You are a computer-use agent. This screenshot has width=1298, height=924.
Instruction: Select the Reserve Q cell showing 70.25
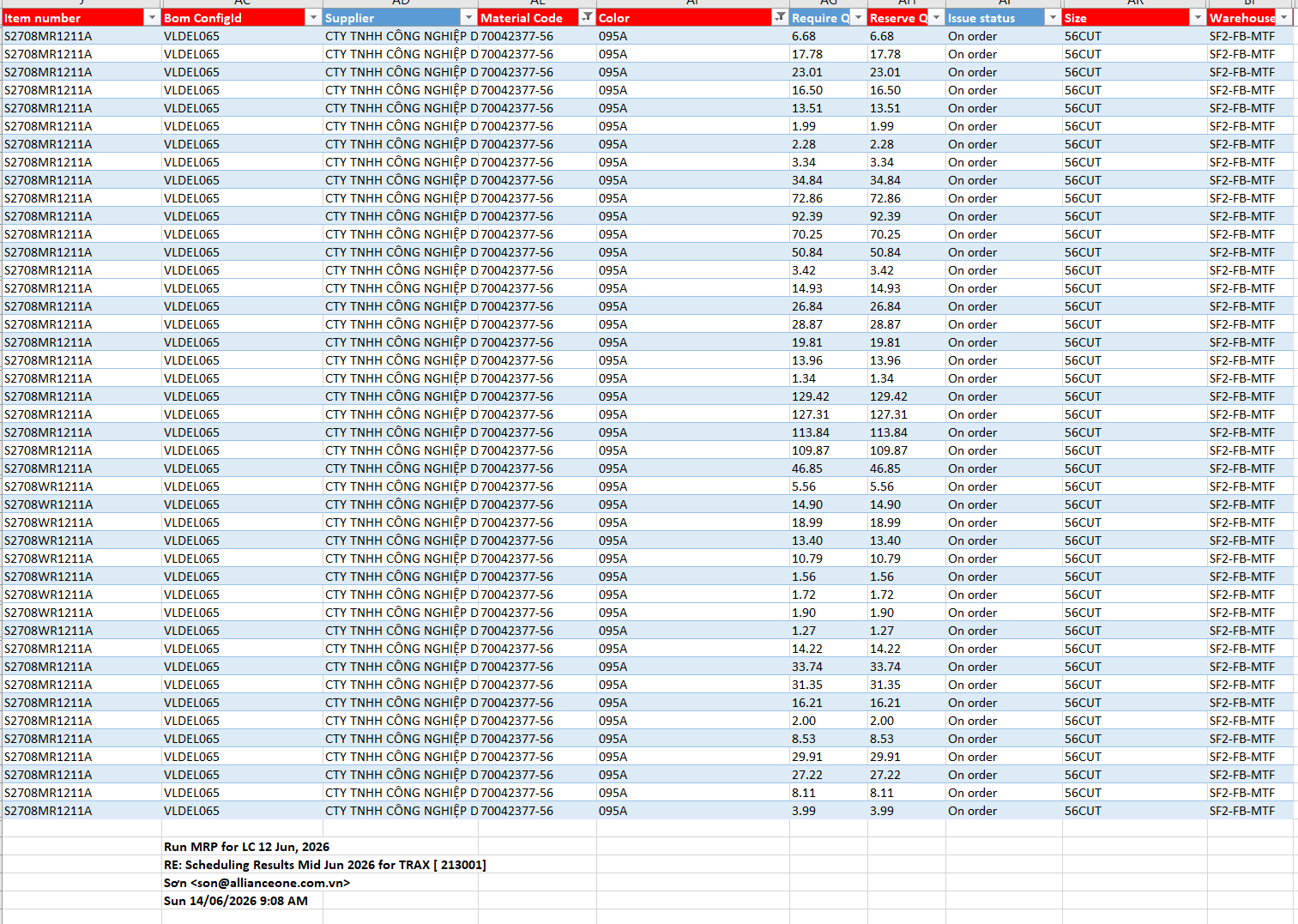[906, 234]
